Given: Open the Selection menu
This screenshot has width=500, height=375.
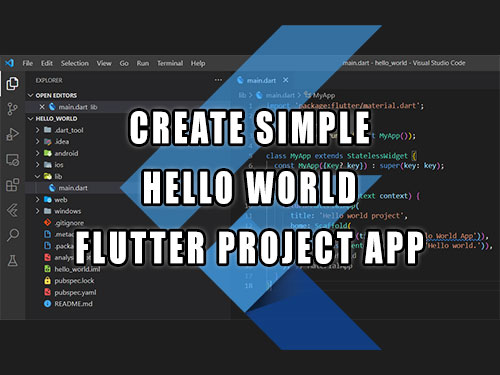Looking at the screenshot, I should tap(75, 63).
